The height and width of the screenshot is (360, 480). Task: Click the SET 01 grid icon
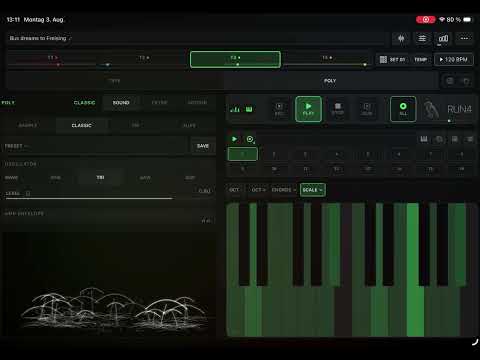coord(383,59)
